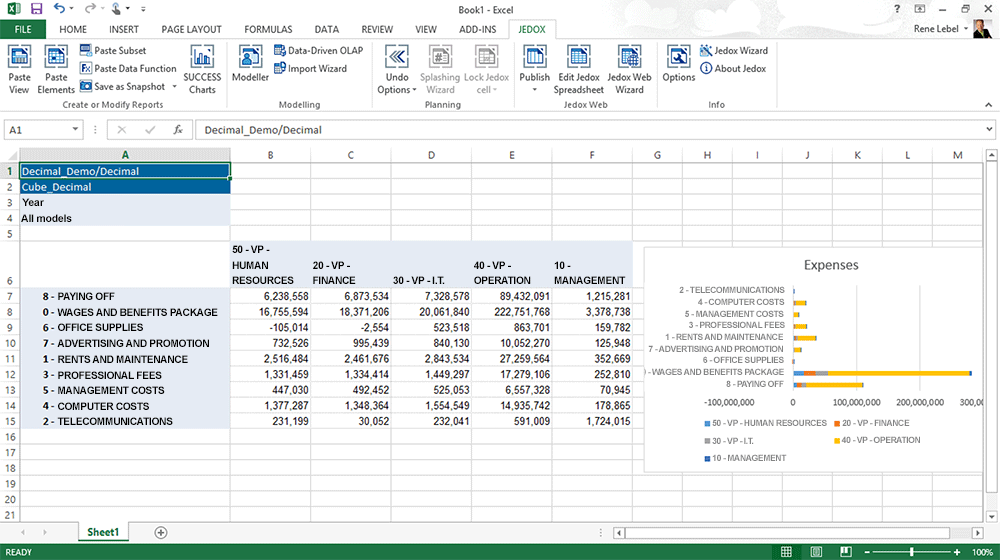Open SUCCESS Charts
This screenshot has height=560, width=1000.
pos(202,70)
